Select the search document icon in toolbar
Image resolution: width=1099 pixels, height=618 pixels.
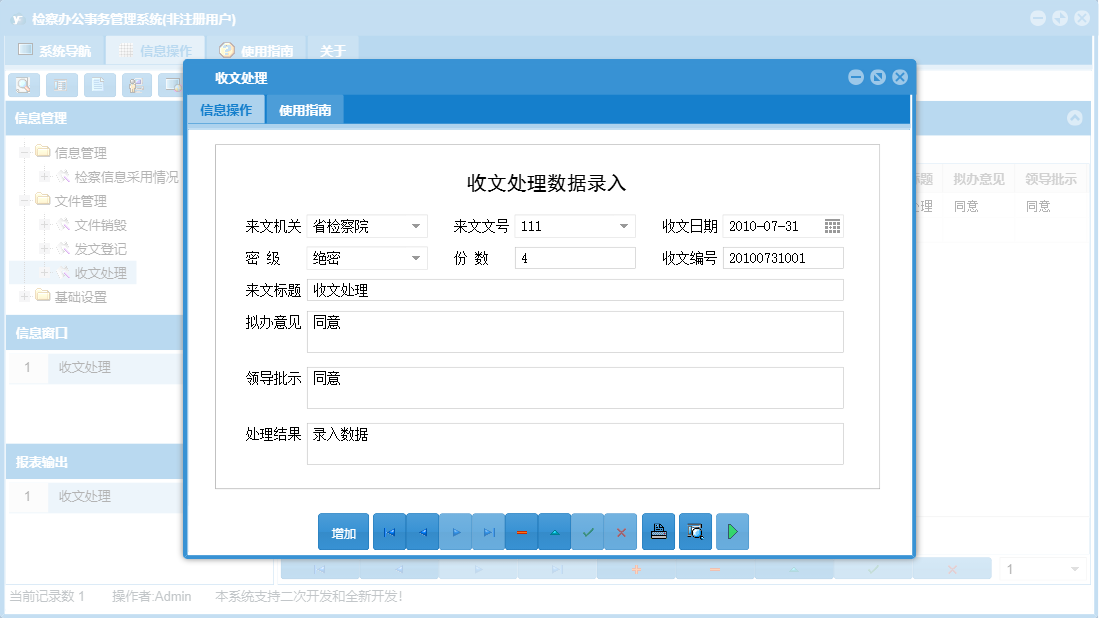click(x=22, y=85)
